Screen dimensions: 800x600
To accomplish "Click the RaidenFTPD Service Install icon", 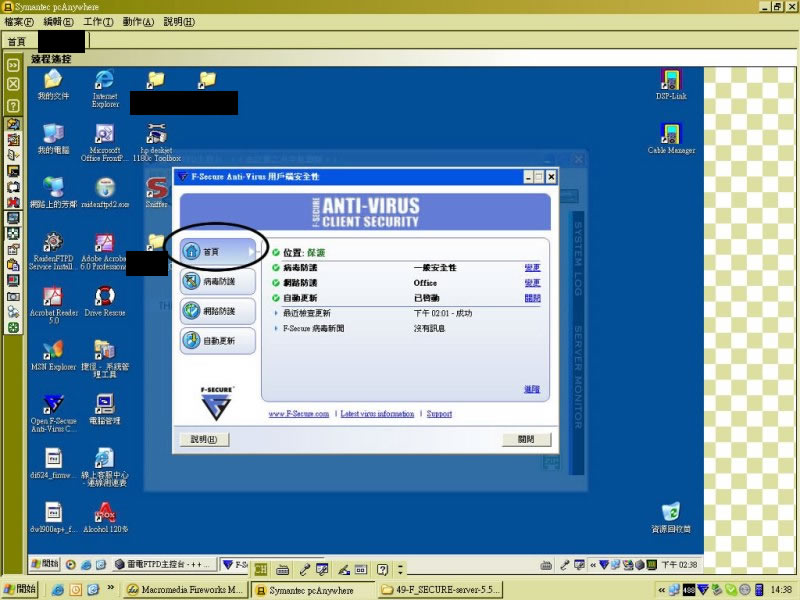I will point(53,251).
